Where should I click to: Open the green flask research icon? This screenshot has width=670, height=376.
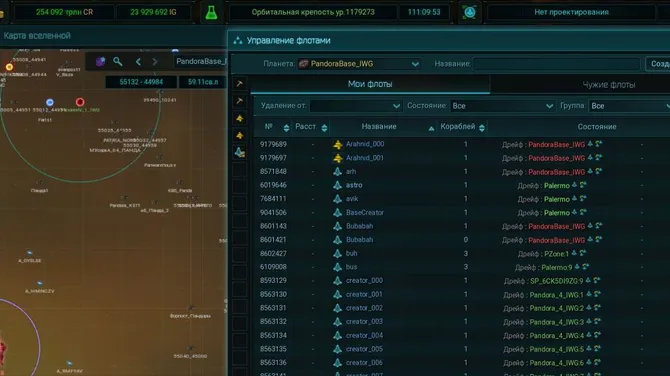tap(211, 12)
